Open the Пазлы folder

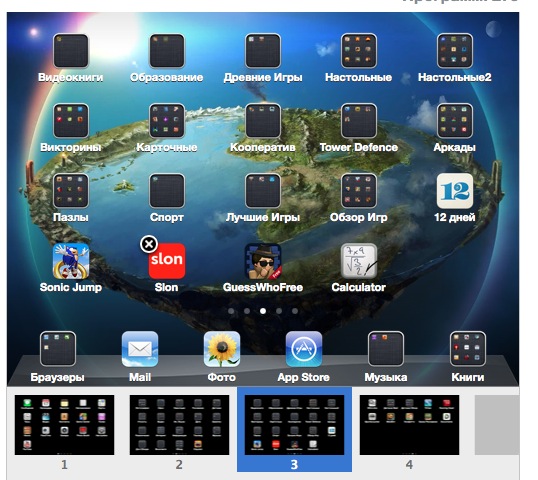pyautogui.click(x=71, y=191)
